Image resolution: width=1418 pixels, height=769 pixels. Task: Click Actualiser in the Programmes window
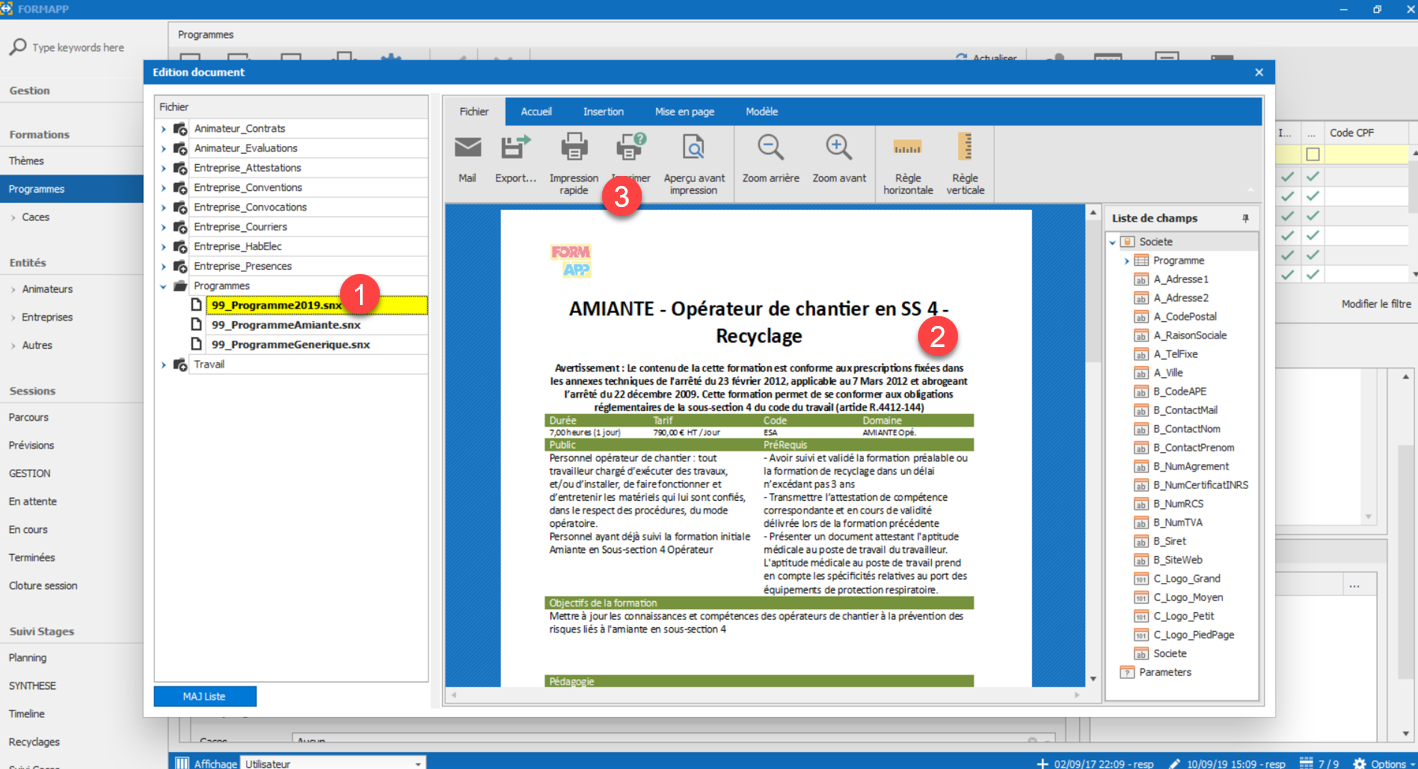click(987, 58)
